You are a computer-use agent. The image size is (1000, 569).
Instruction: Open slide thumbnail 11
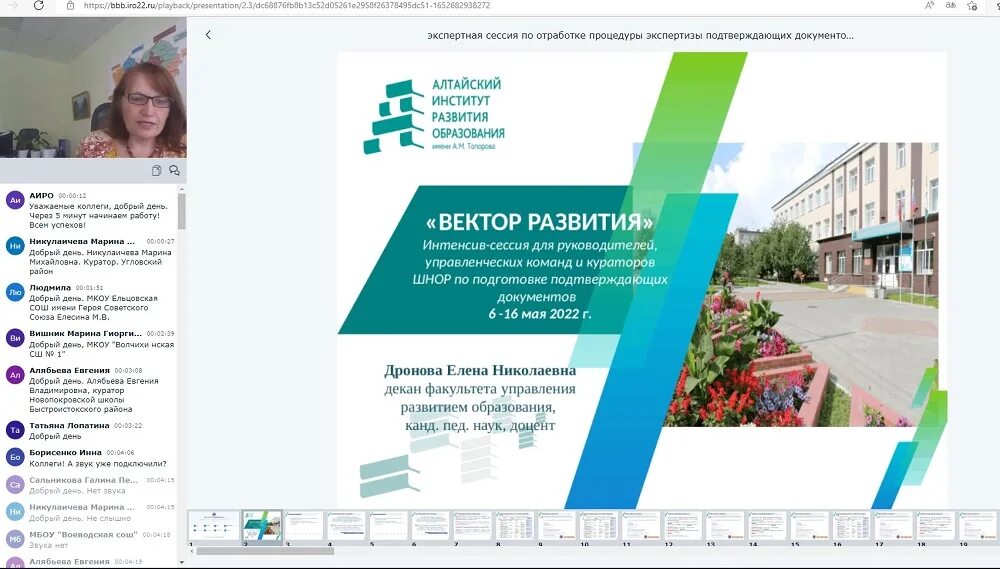tap(641, 527)
